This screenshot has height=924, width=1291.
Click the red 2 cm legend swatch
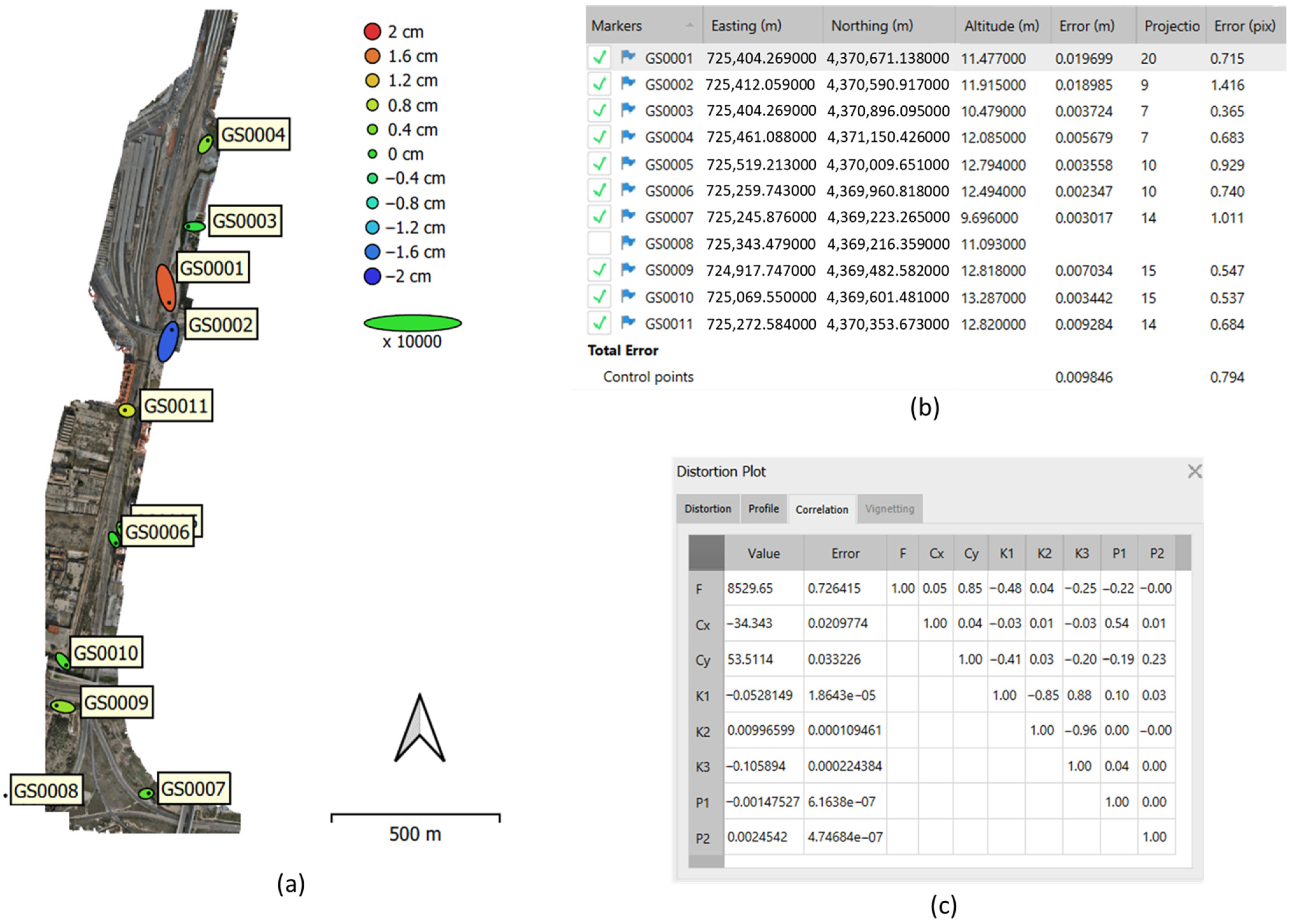[x=372, y=32]
